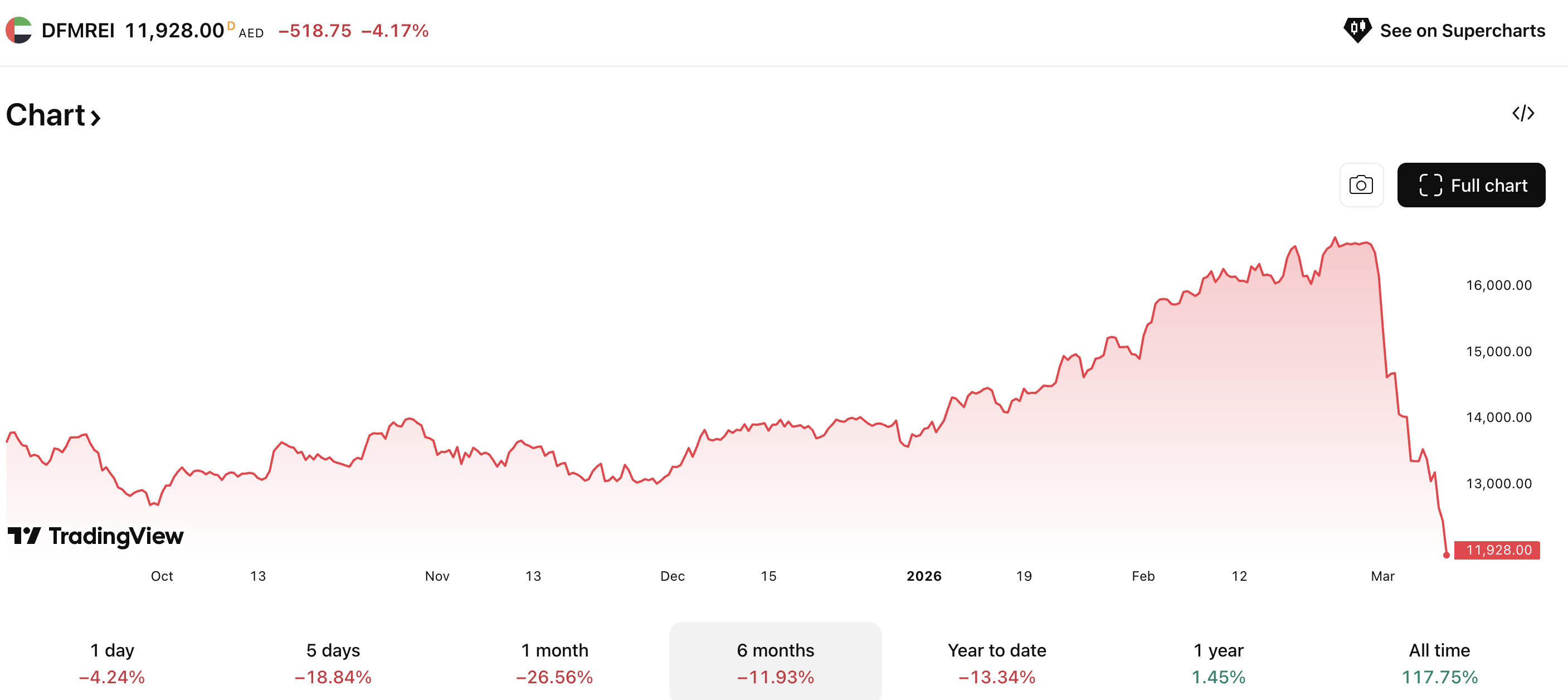Switch to All time range
1568x700 pixels.
(x=1439, y=662)
